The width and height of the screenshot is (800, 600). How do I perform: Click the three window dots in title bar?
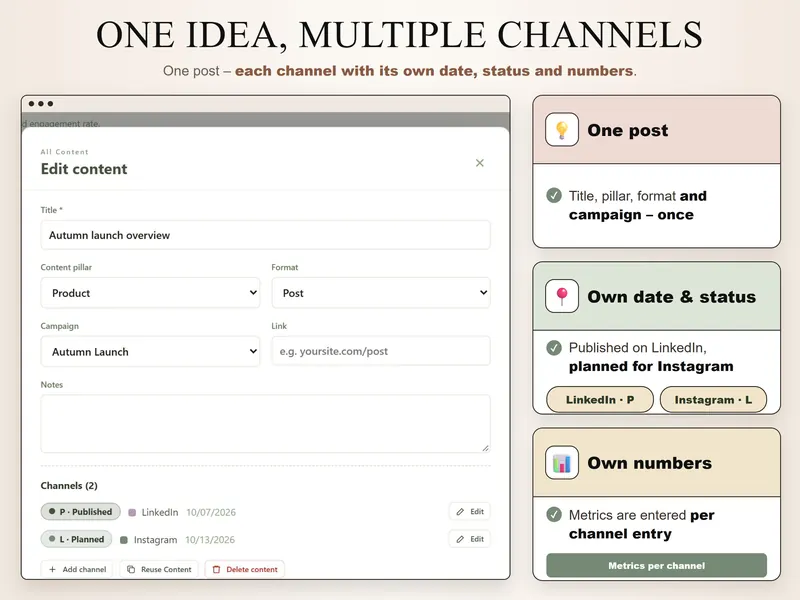pyautogui.click(x=41, y=104)
